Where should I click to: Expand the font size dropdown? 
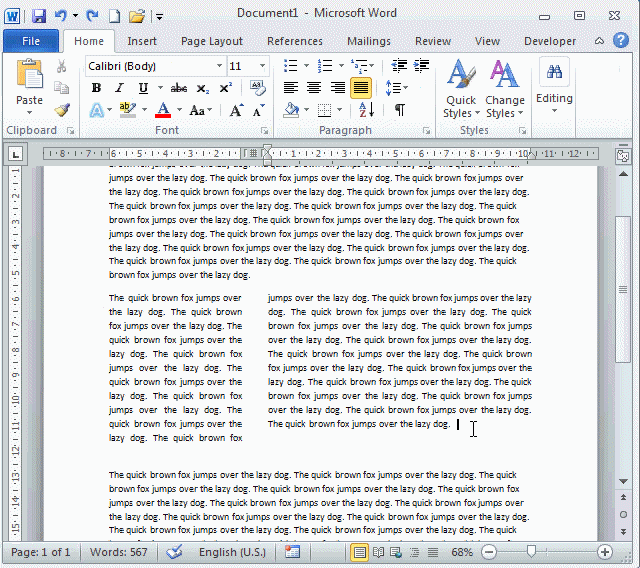pyautogui.click(x=263, y=66)
